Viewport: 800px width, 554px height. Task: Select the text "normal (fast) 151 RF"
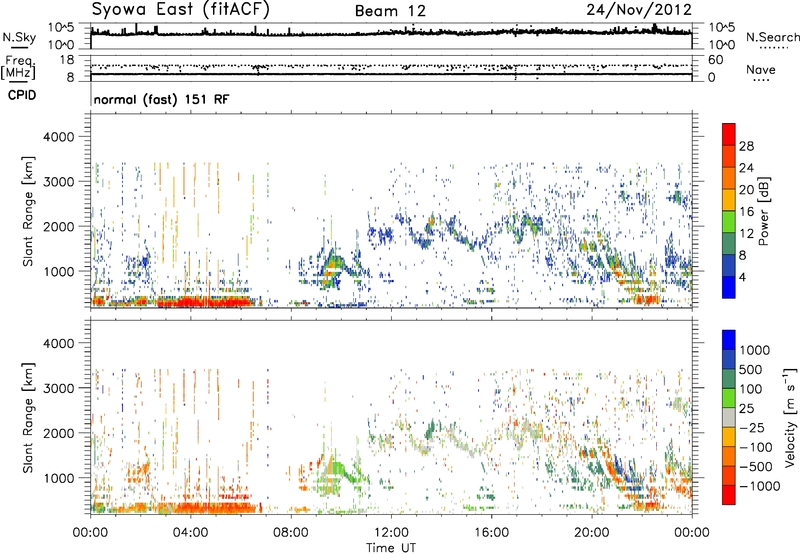tap(161, 99)
